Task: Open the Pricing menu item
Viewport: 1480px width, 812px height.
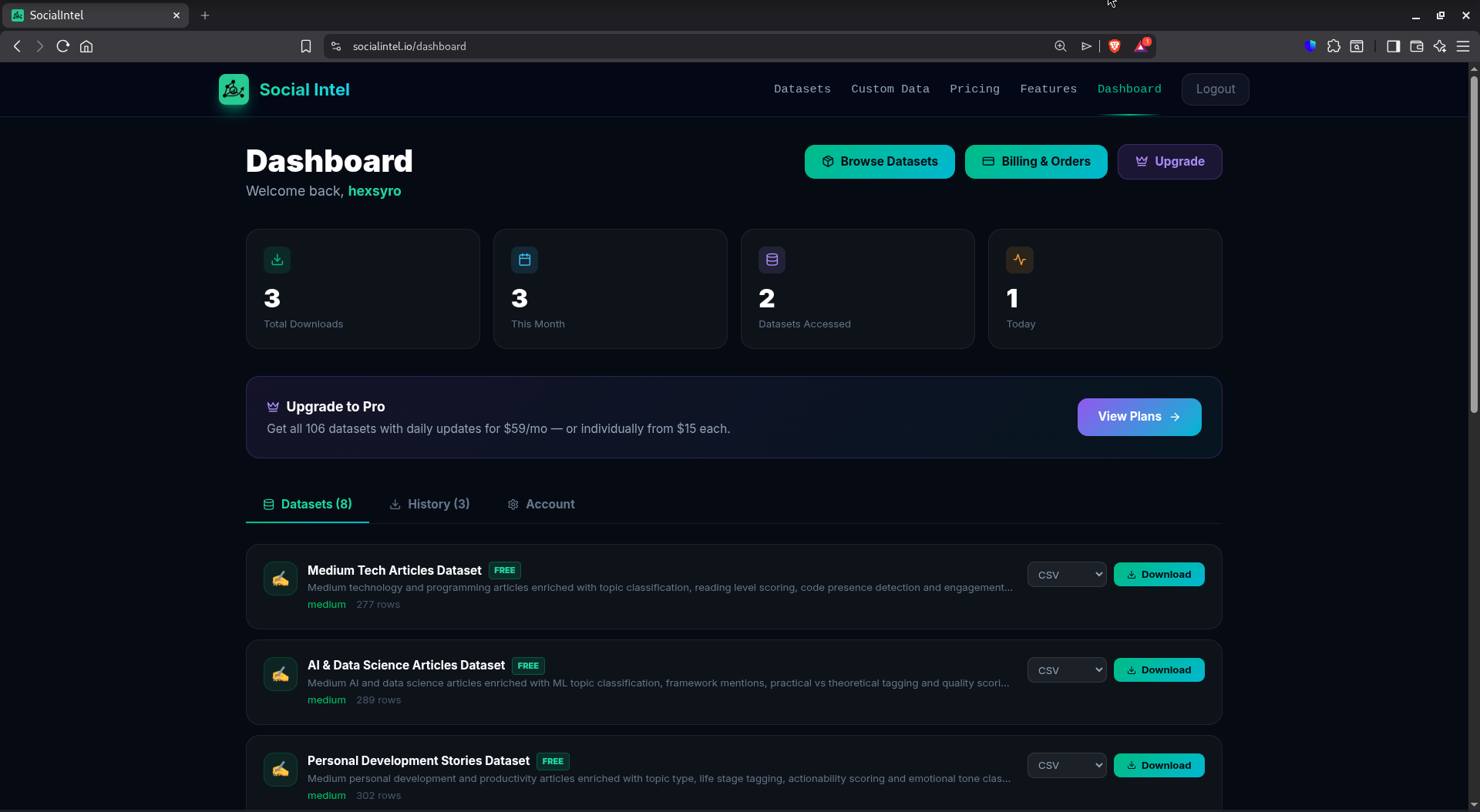Action: tap(974, 89)
